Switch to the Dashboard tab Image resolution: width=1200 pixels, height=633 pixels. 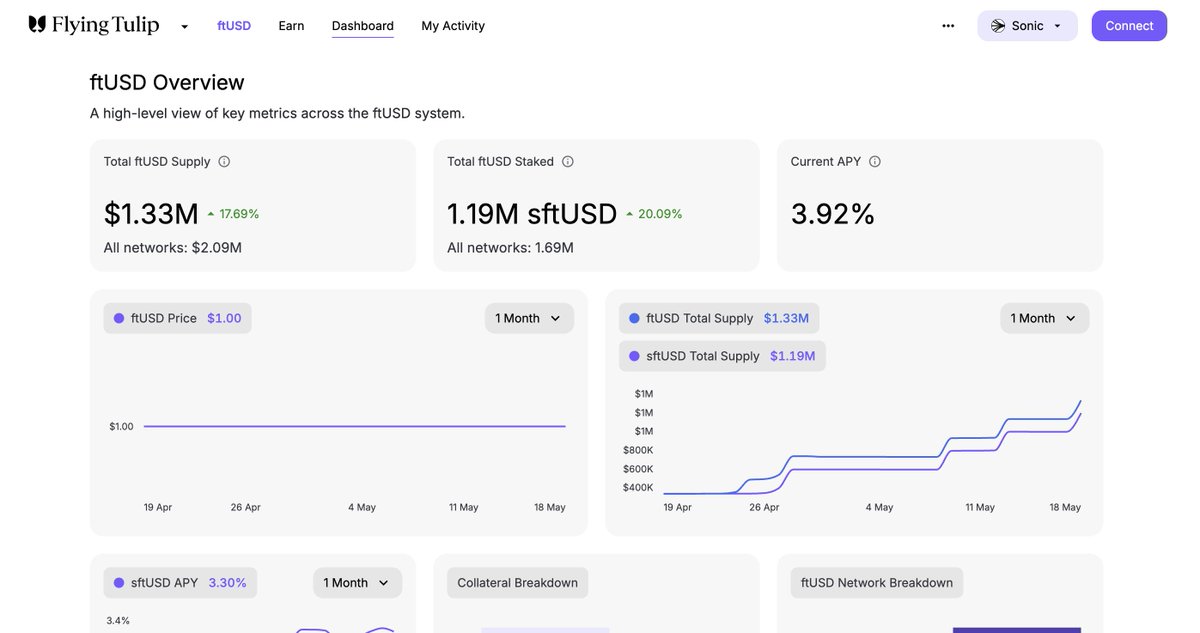point(363,26)
